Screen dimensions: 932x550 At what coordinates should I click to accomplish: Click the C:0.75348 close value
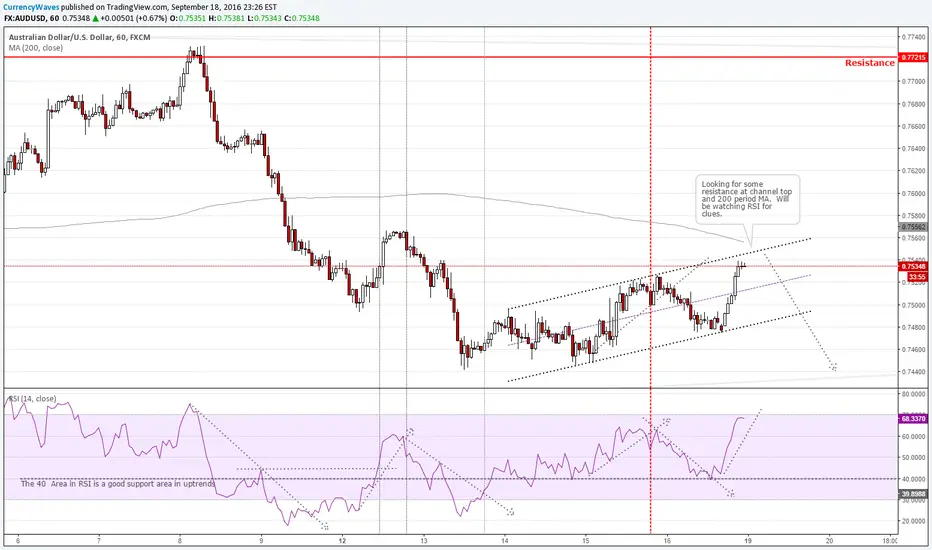pos(301,18)
